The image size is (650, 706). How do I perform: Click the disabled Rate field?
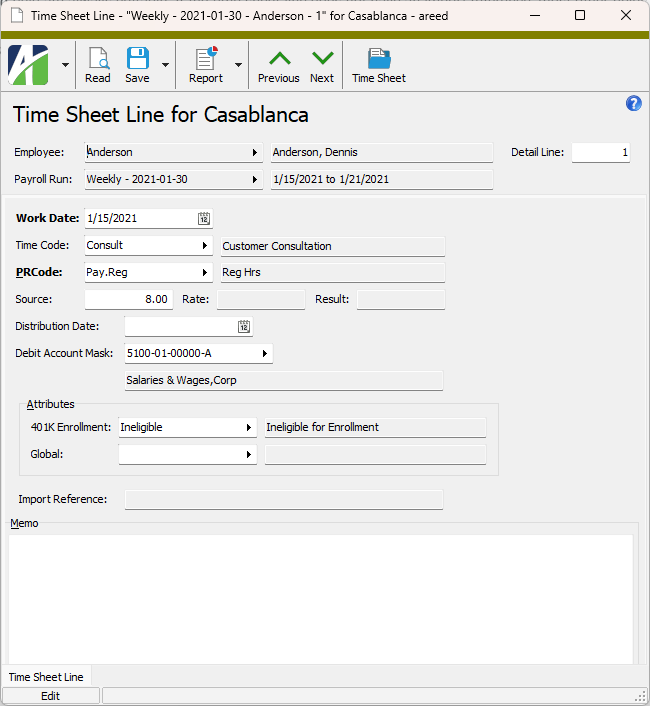261,299
